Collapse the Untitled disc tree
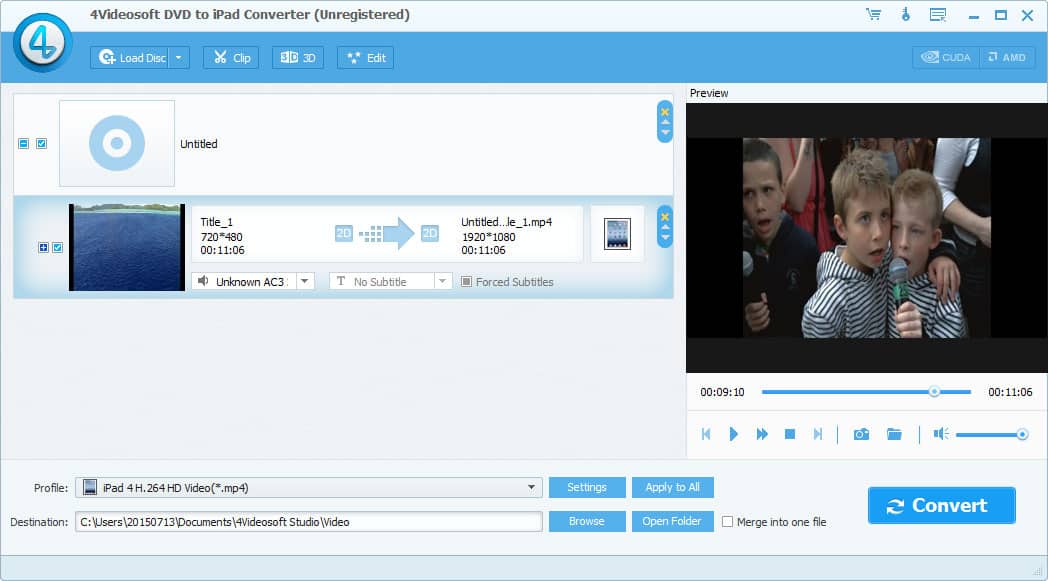This screenshot has width=1048, height=581. point(23,144)
